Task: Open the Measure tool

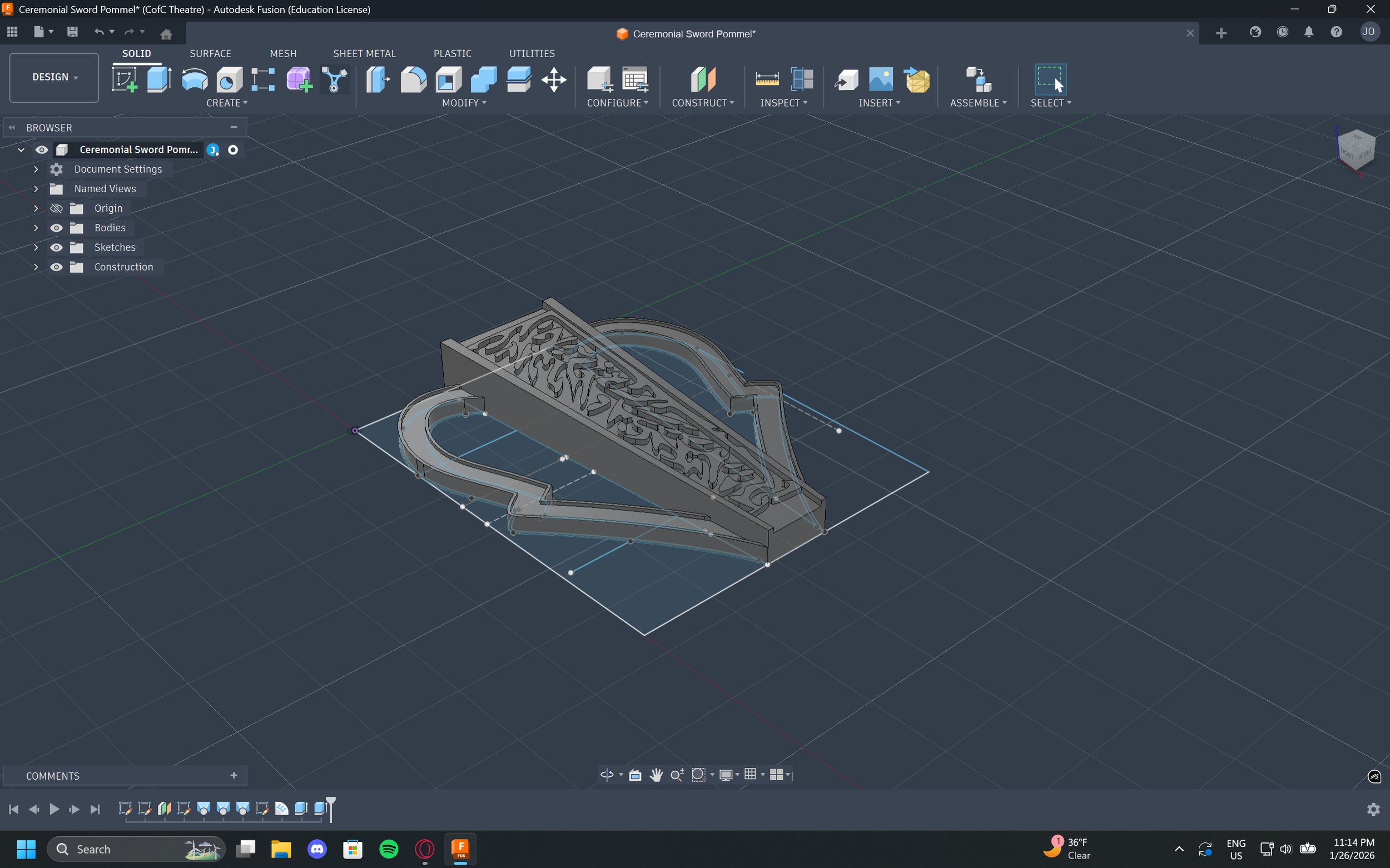Action: pos(767,79)
